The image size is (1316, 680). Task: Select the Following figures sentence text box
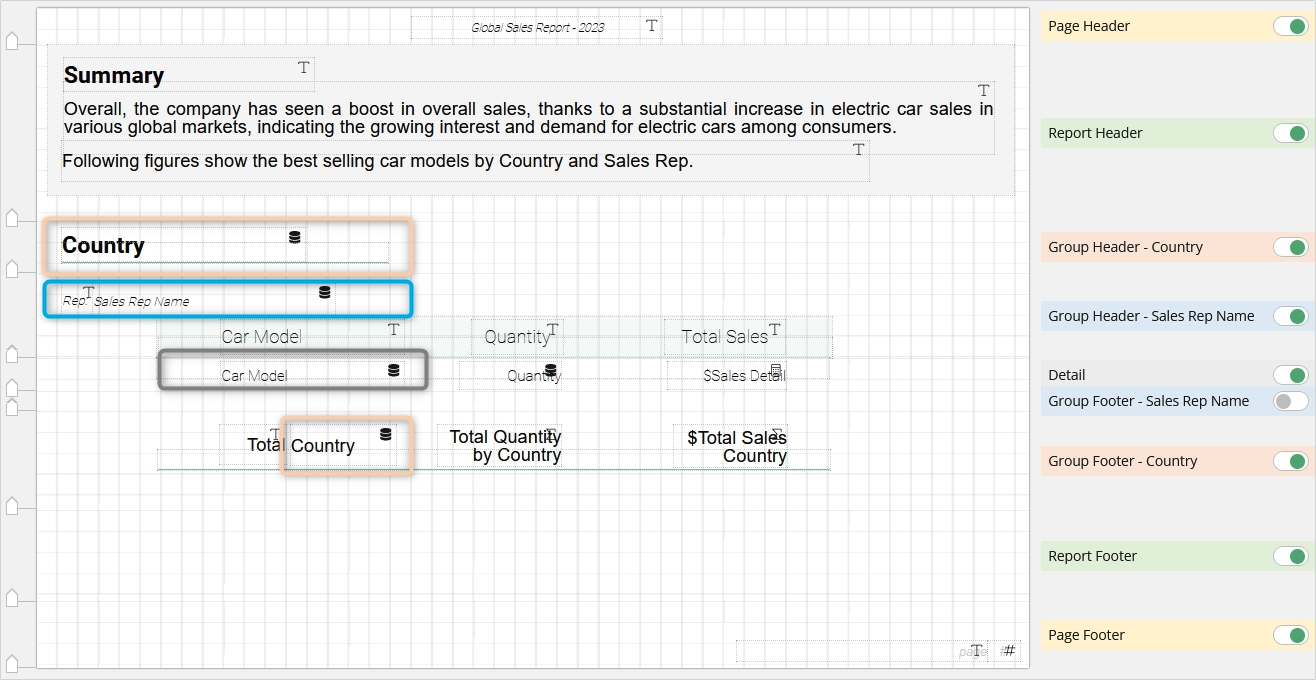pos(465,161)
